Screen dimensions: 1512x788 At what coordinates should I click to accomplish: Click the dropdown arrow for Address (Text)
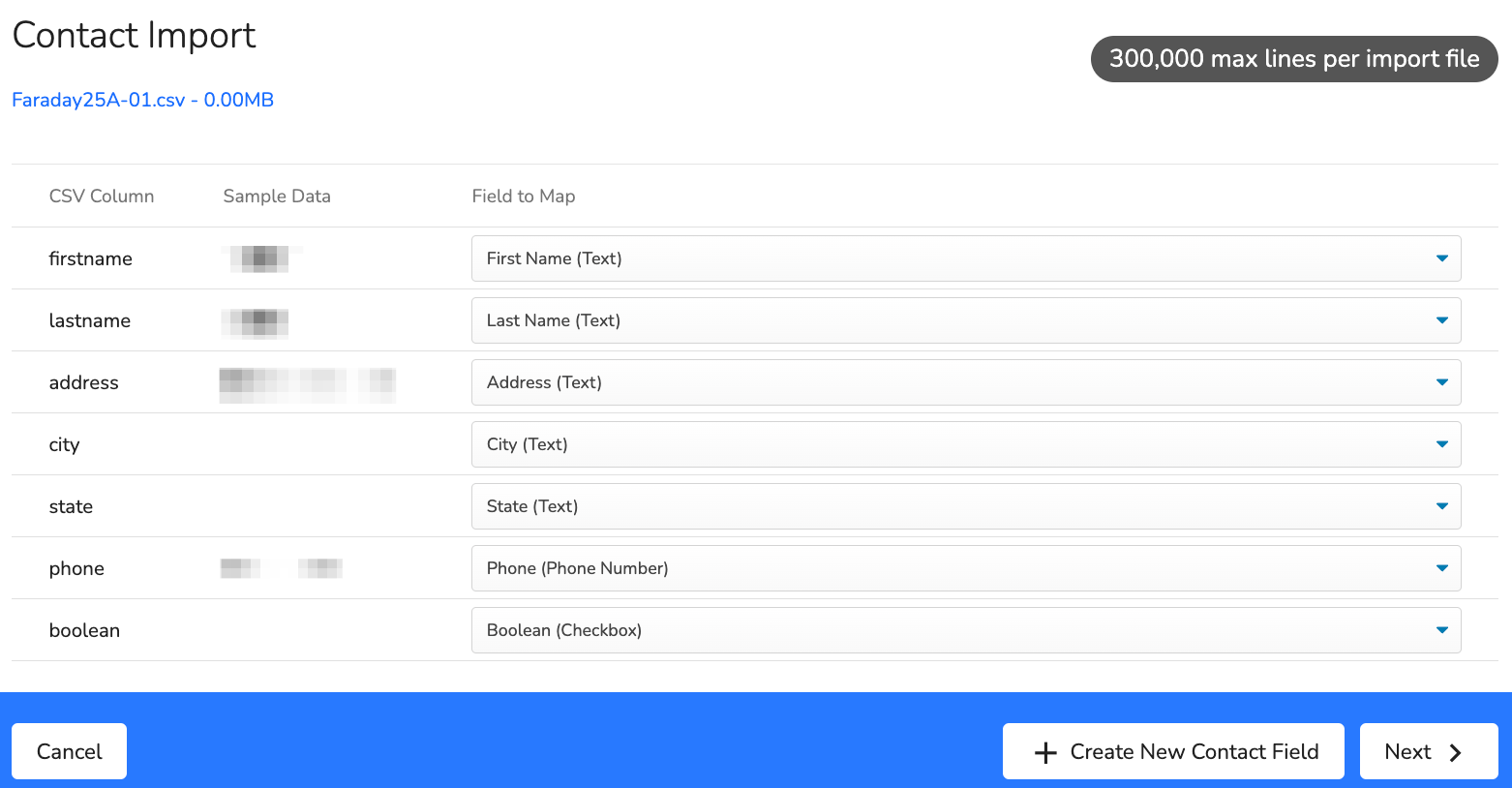(x=1442, y=382)
